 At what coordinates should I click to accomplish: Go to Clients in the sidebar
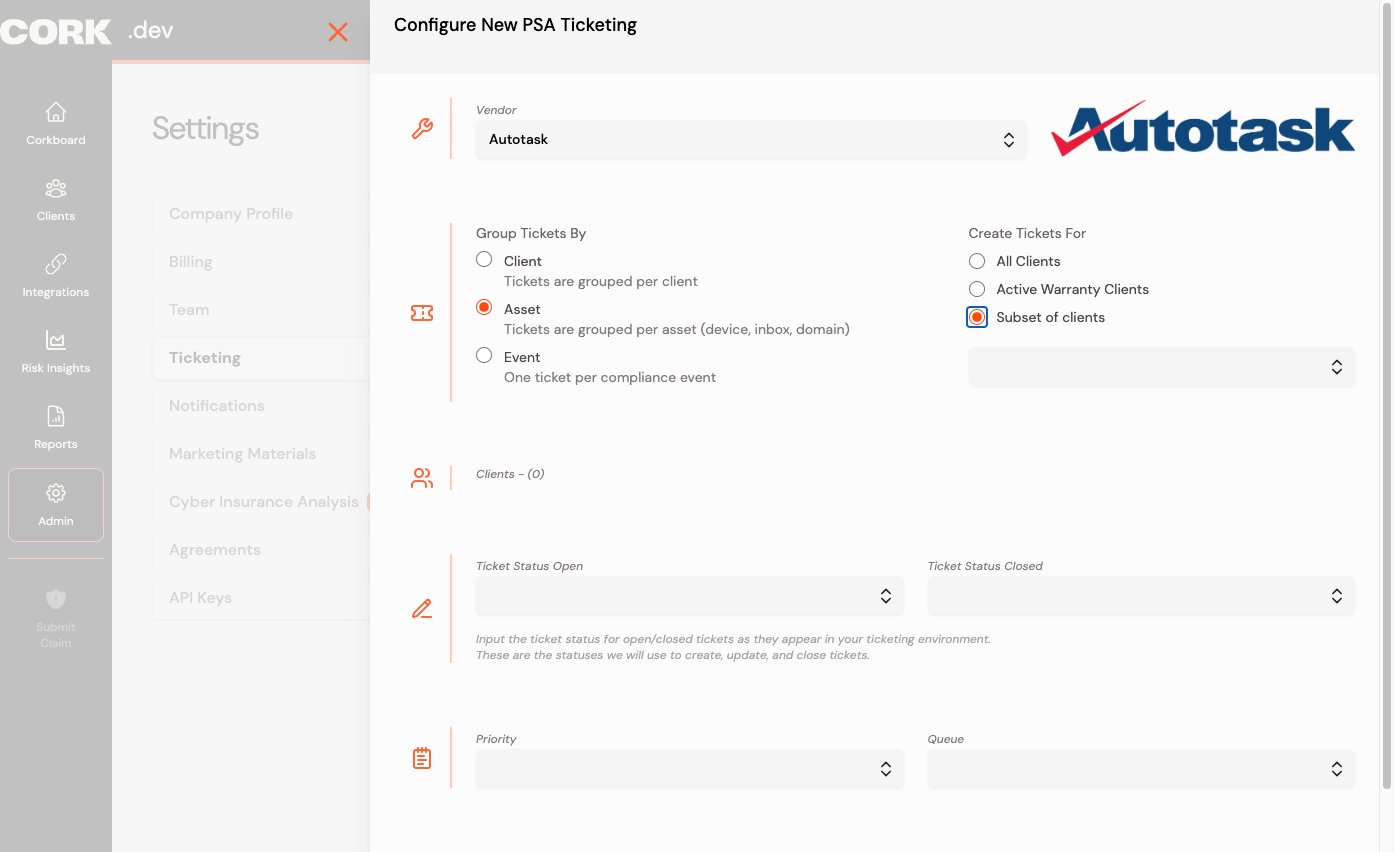click(56, 200)
